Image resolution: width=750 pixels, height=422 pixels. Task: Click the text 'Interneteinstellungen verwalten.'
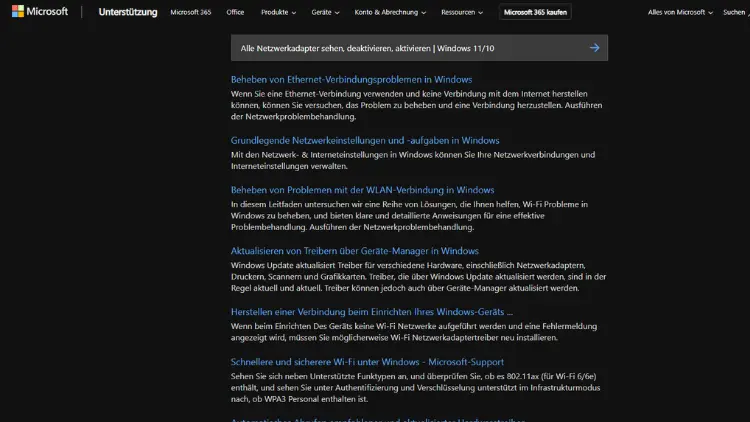pos(289,166)
